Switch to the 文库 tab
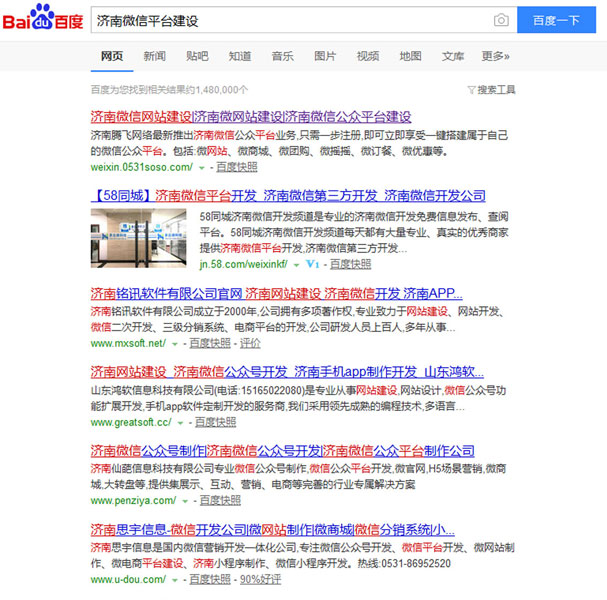The height and width of the screenshot is (600, 607). [x=453, y=57]
